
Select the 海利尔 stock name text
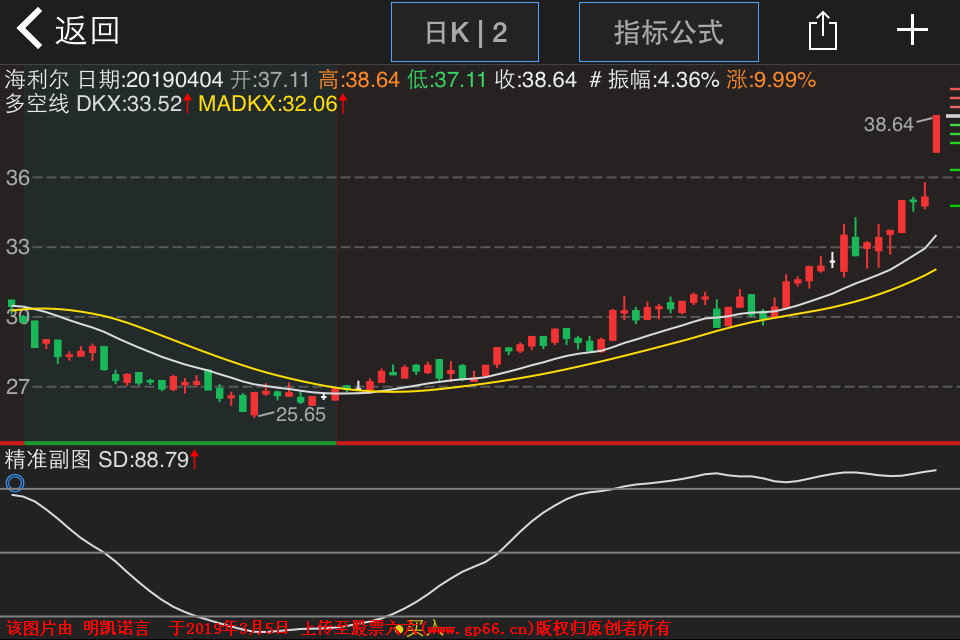point(37,80)
